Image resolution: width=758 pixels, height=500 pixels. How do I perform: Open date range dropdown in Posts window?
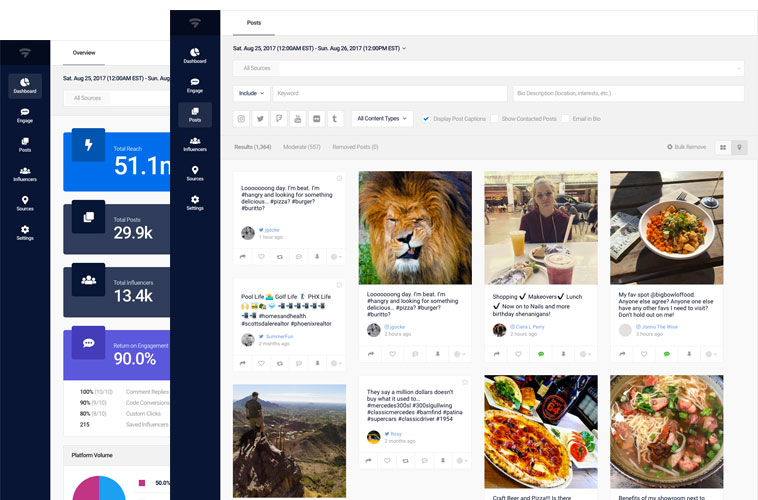[320, 48]
